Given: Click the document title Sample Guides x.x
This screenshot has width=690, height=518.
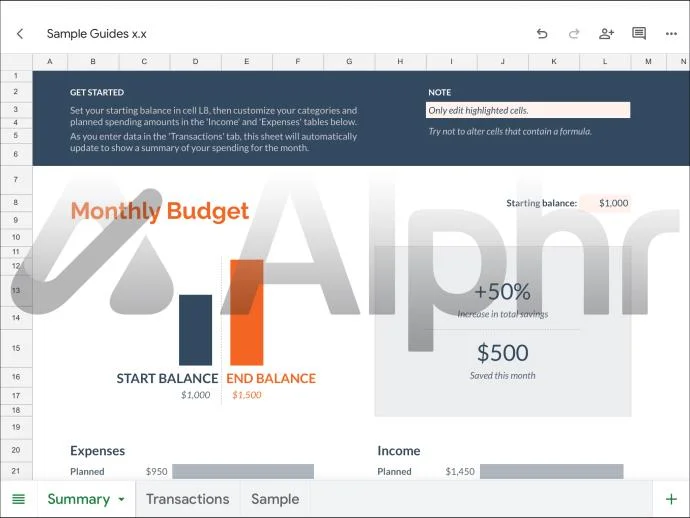Looking at the screenshot, I should [x=96, y=34].
